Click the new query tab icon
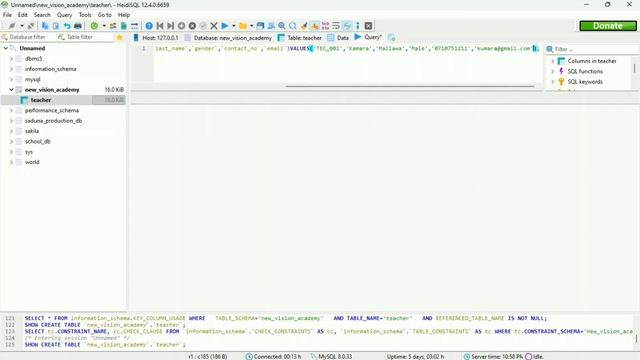Screen dimensions: 640x360 391,38
